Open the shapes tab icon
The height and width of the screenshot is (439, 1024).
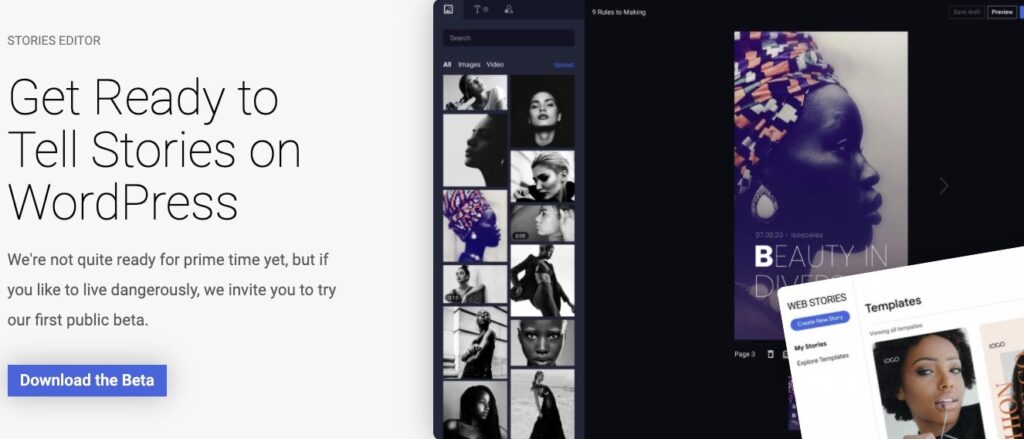pos(509,9)
